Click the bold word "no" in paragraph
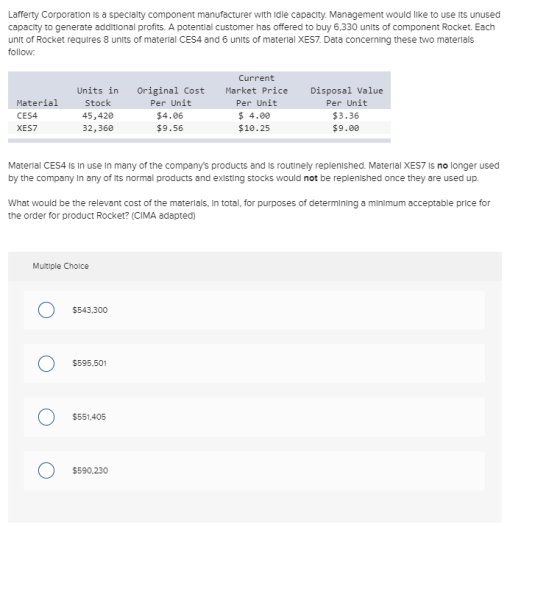Viewport: 560px width, 589px height. pyautogui.click(x=442, y=166)
